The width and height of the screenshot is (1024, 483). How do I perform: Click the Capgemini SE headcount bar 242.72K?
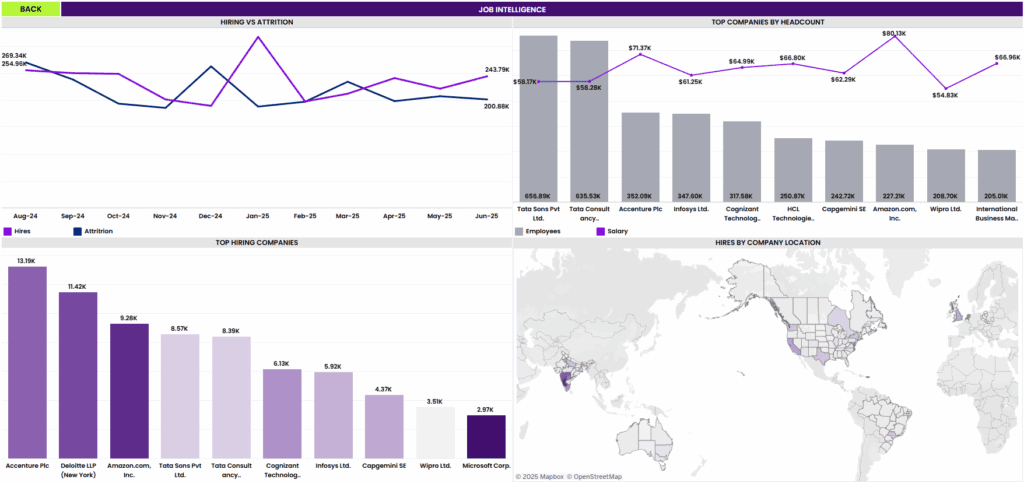point(844,171)
